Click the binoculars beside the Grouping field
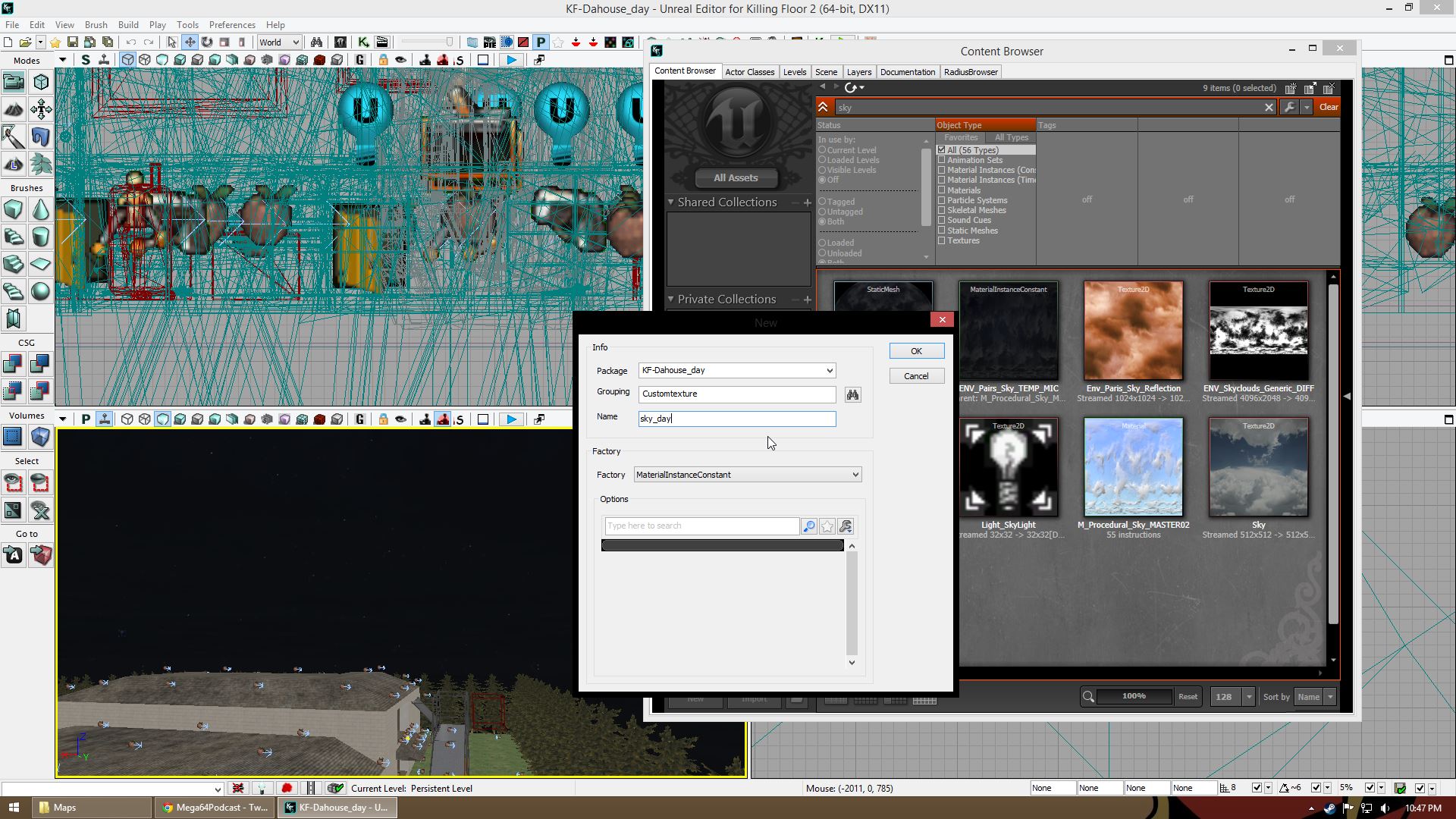Viewport: 1456px width, 819px height. (853, 395)
